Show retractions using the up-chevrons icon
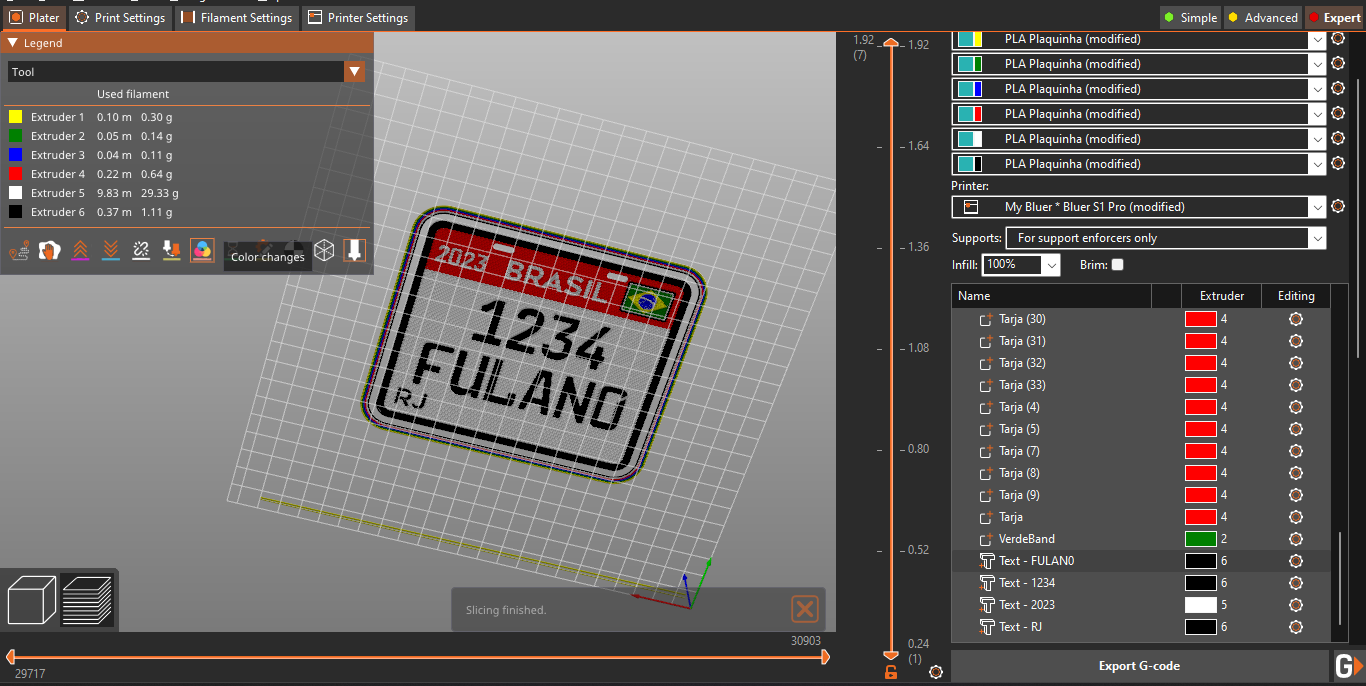 pos(80,250)
